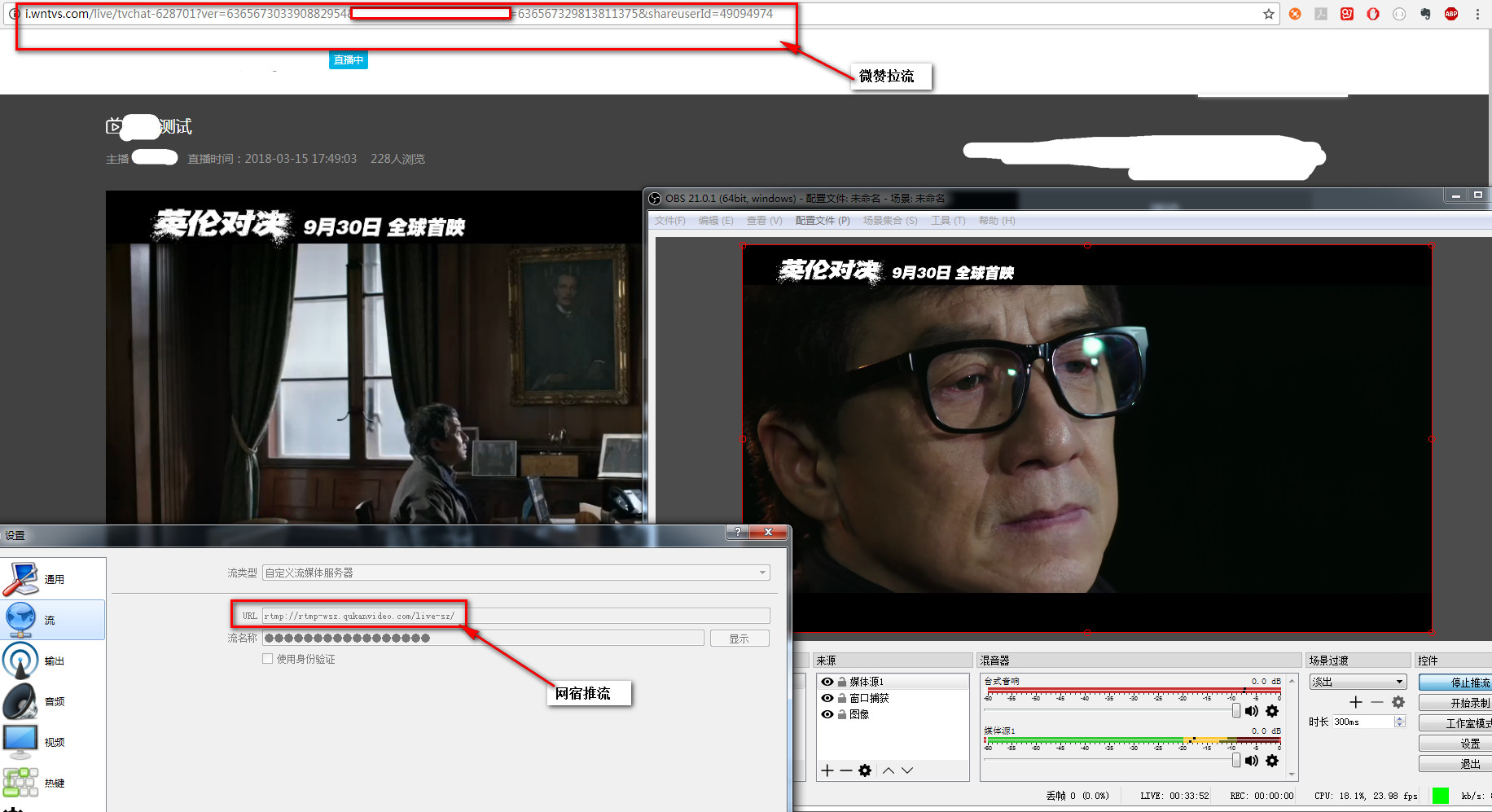Open the 场景集合(S) menu in OBS
This screenshot has height=812, width=1492.
pos(890,221)
